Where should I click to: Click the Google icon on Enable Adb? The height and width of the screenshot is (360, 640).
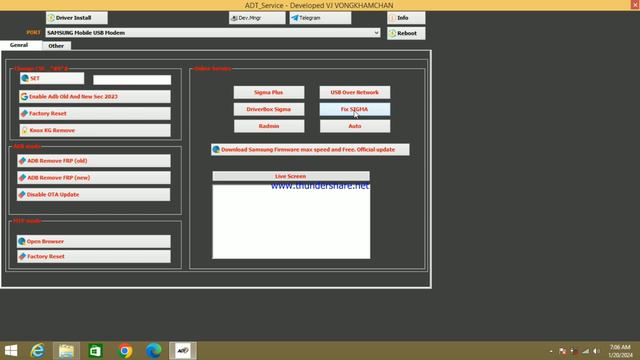tap(24, 97)
